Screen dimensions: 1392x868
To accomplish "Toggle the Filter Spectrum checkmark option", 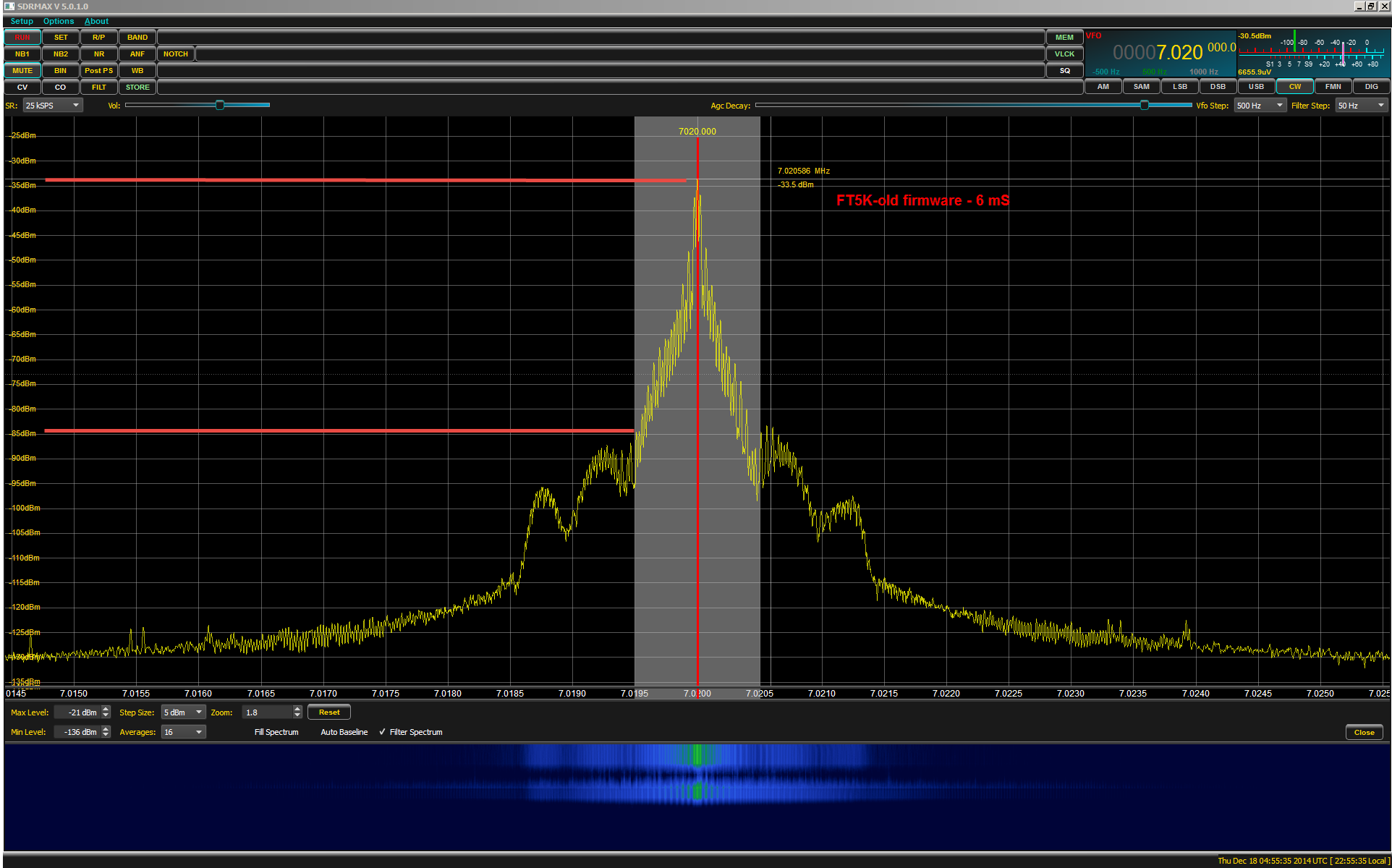I will [410, 732].
